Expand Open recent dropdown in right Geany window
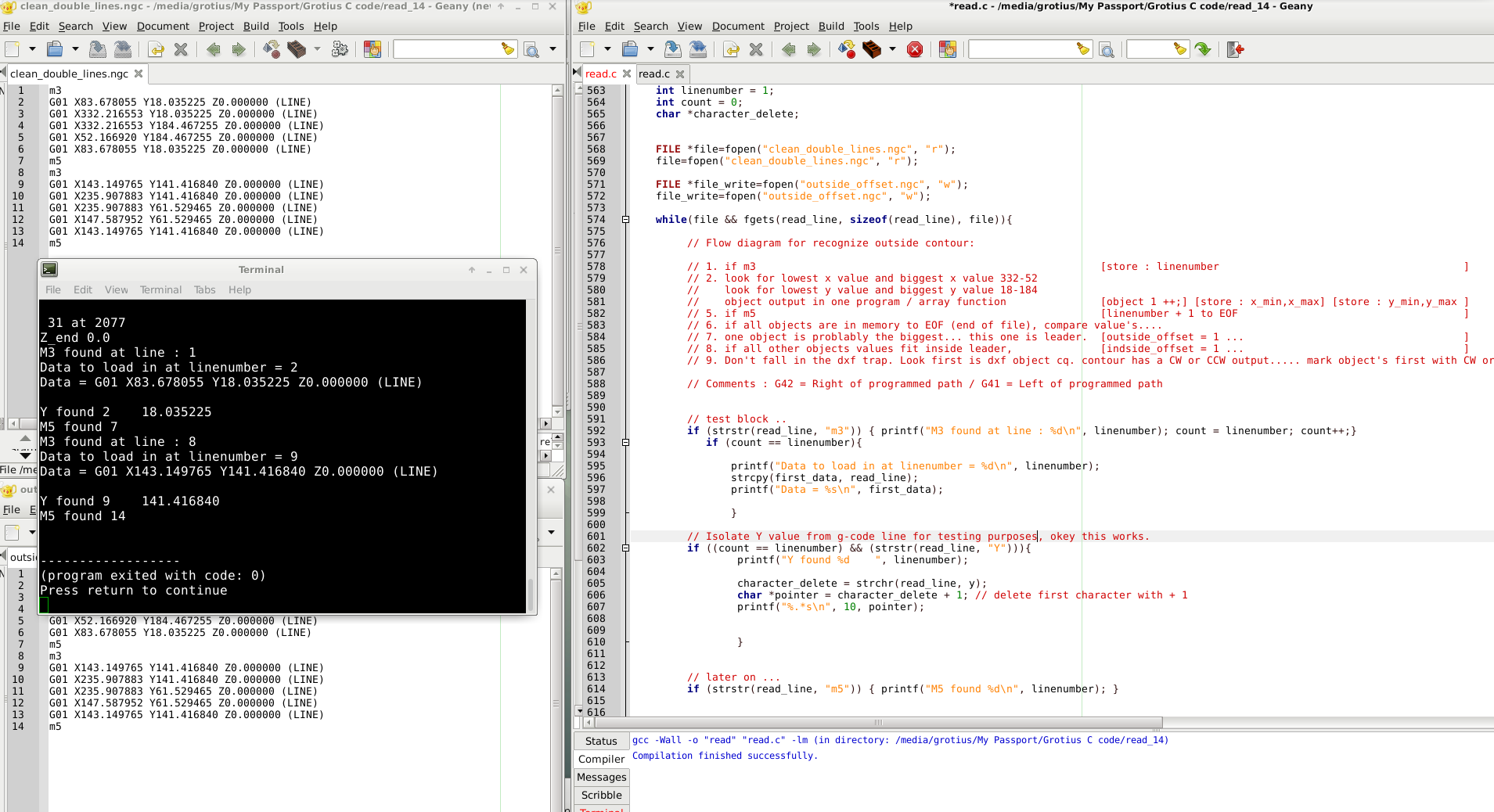The width and height of the screenshot is (1494, 812). point(650,49)
